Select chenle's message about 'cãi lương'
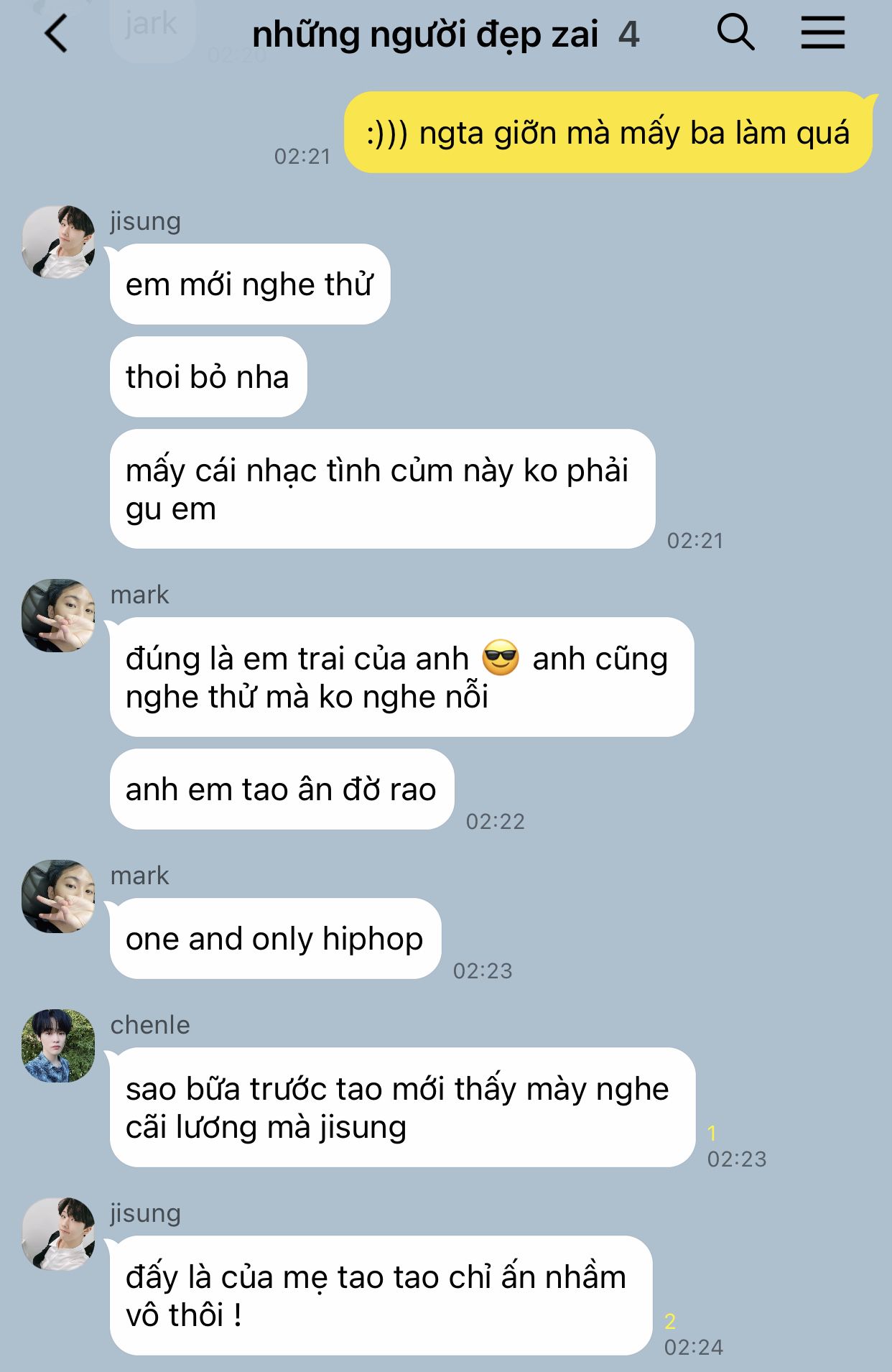This screenshot has width=892, height=1372. pos(402,1107)
